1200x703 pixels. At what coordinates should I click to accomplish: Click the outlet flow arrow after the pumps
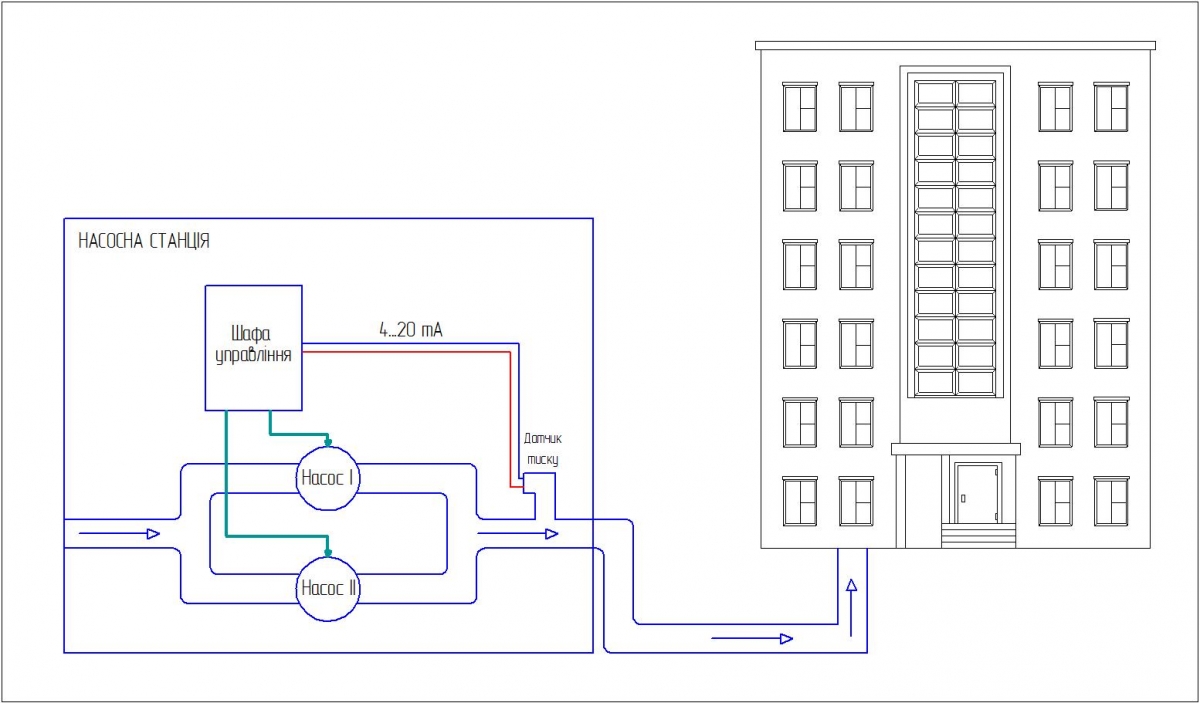coord(517,534)
